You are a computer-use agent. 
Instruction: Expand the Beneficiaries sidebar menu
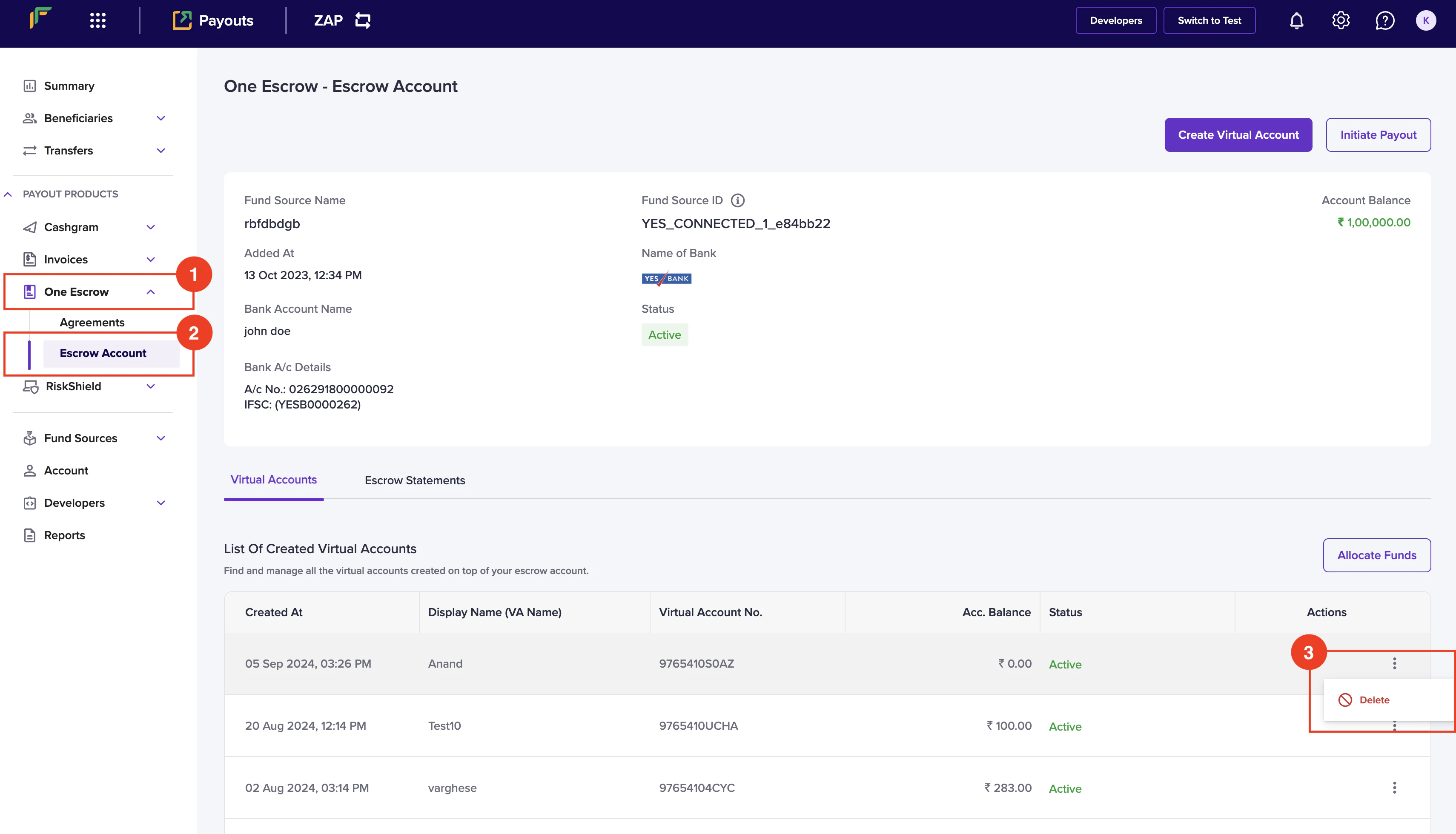[x=161, y=119]
